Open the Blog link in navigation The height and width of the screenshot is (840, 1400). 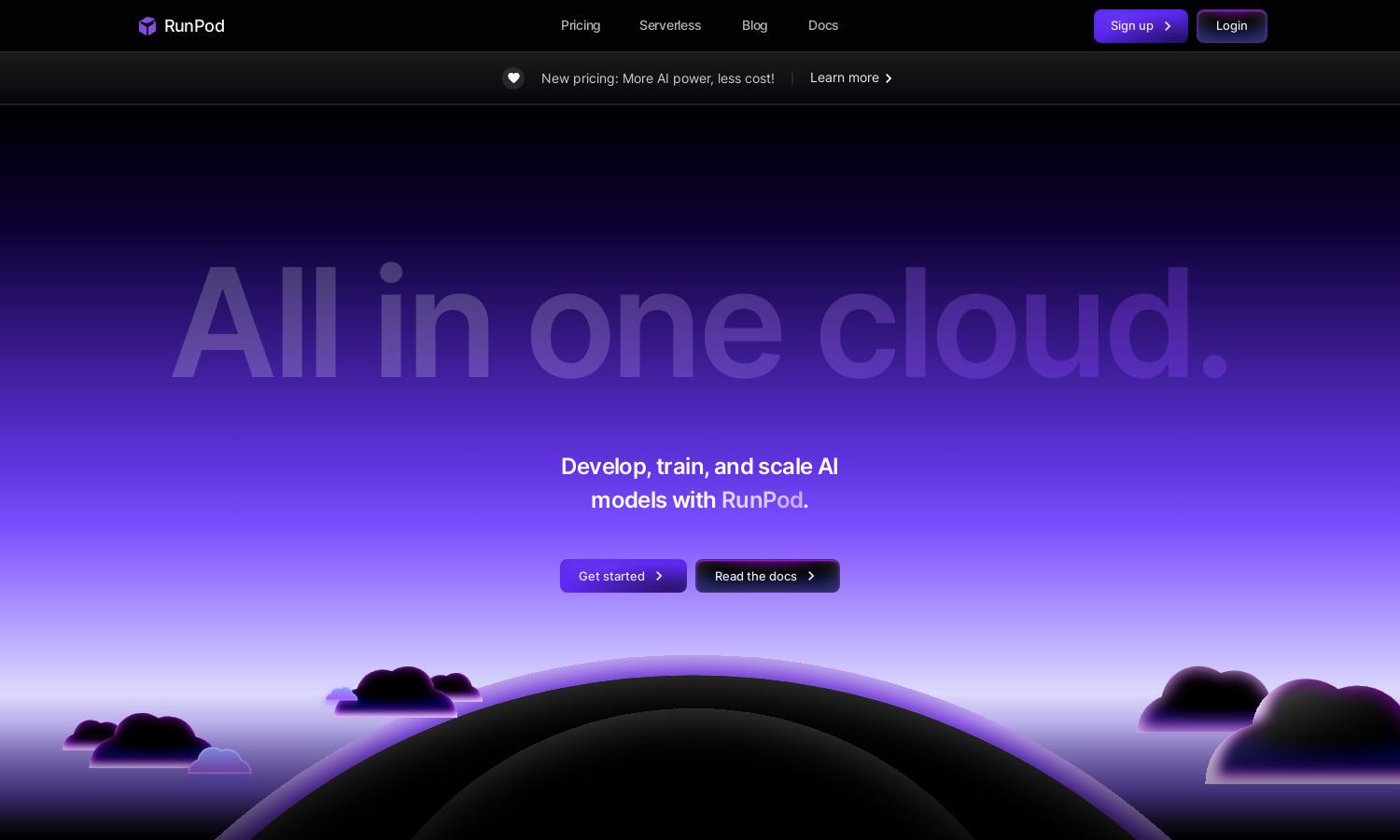click(x=755, y=25)
